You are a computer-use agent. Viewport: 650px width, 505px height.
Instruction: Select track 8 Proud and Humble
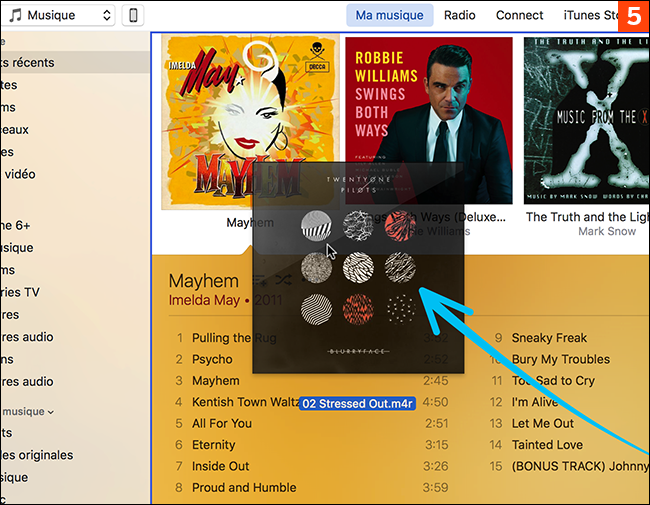pos(243,488)
